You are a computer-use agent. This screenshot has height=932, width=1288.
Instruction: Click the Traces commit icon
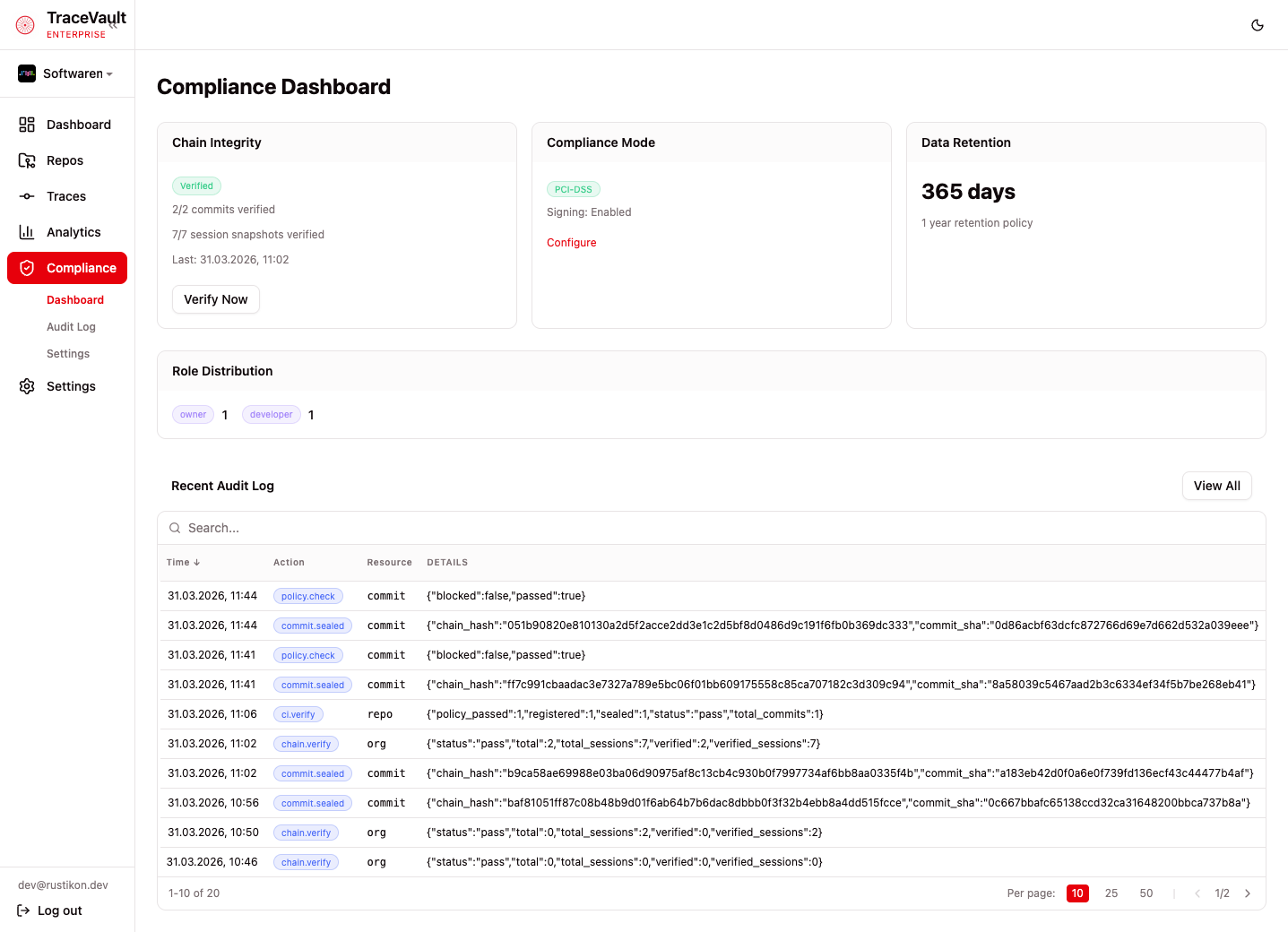point(27,196)
